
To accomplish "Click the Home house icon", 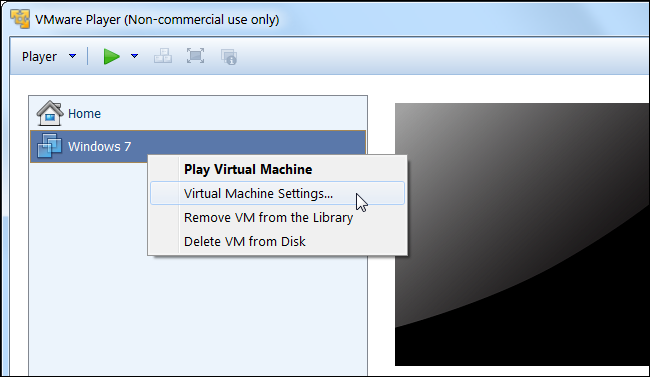I will pos(50,113).
